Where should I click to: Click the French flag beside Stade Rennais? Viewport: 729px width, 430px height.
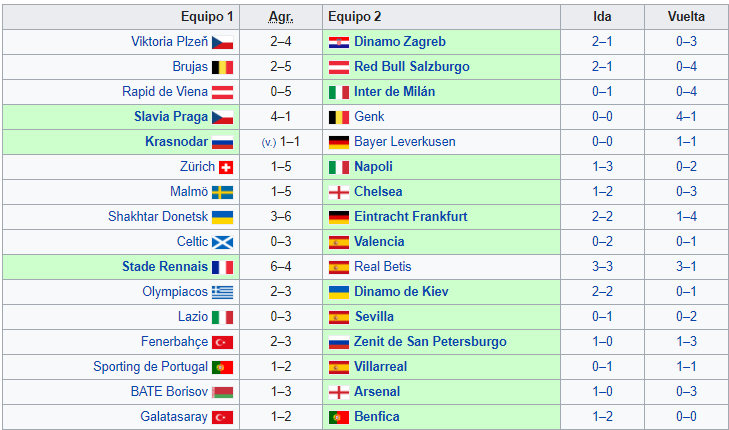pyautogui.click(x=222, y=267)
